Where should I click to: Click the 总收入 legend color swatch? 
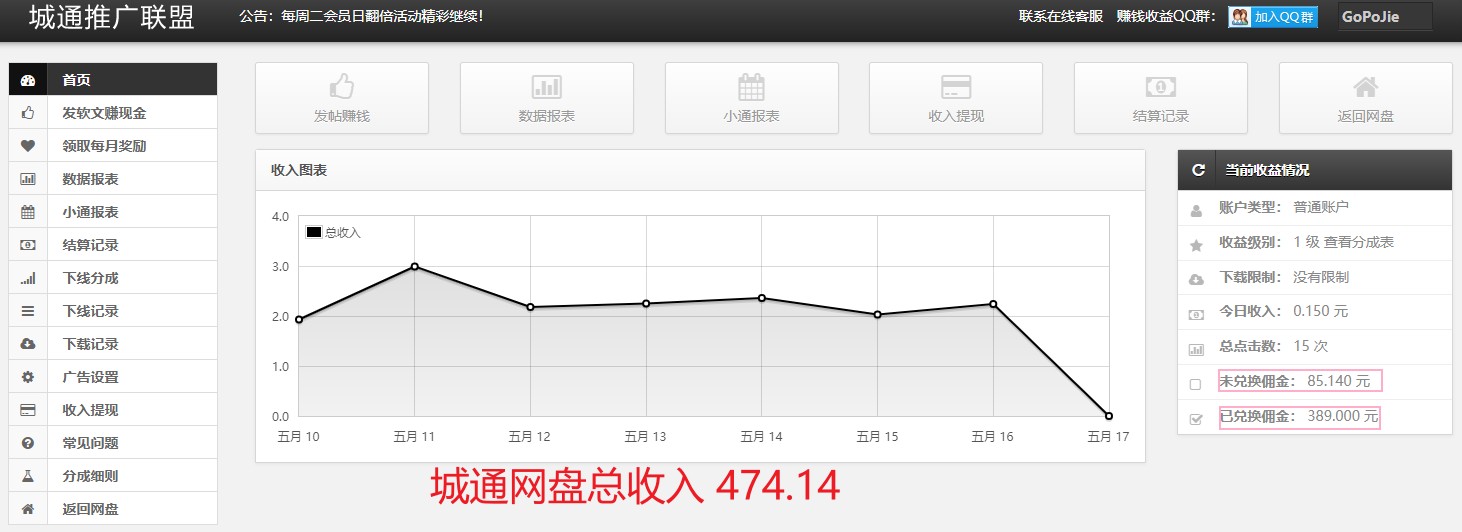click(314, 232)
